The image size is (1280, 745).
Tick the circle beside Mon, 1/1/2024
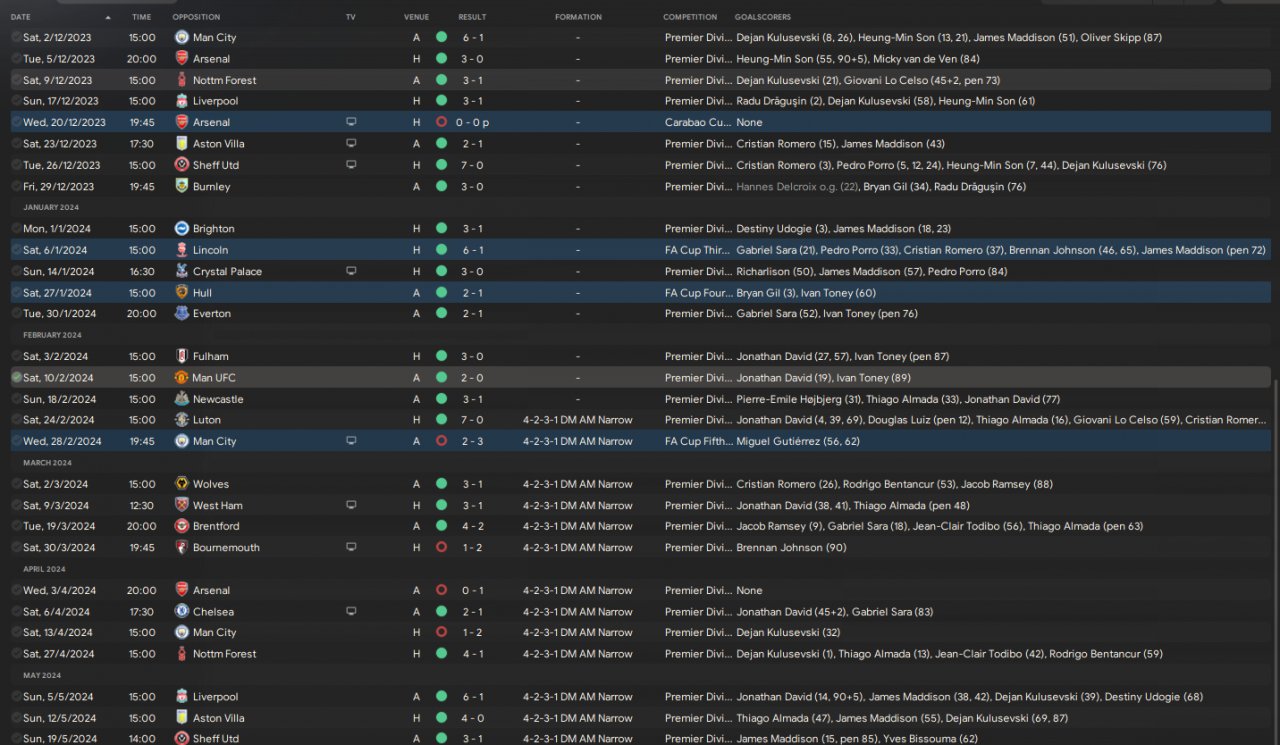16,229
